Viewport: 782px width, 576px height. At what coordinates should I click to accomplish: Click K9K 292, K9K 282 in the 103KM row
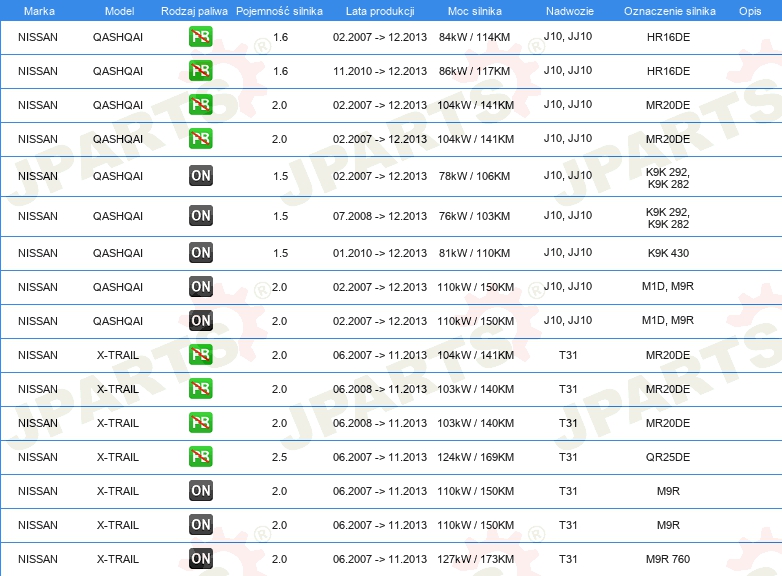pos(668,218)
